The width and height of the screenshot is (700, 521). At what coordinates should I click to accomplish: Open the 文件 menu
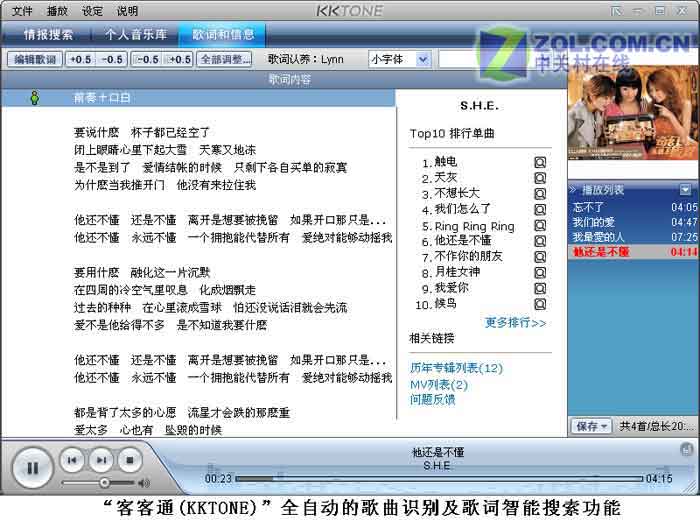[22, 11]
